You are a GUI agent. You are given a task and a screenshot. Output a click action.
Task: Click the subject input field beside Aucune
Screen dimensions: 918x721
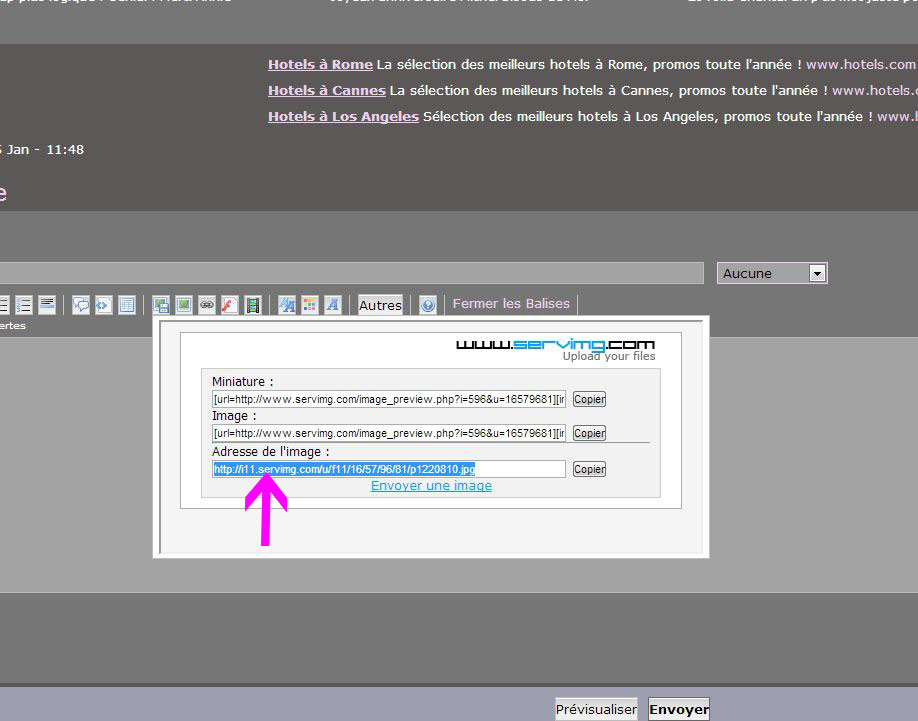[351, 273]
